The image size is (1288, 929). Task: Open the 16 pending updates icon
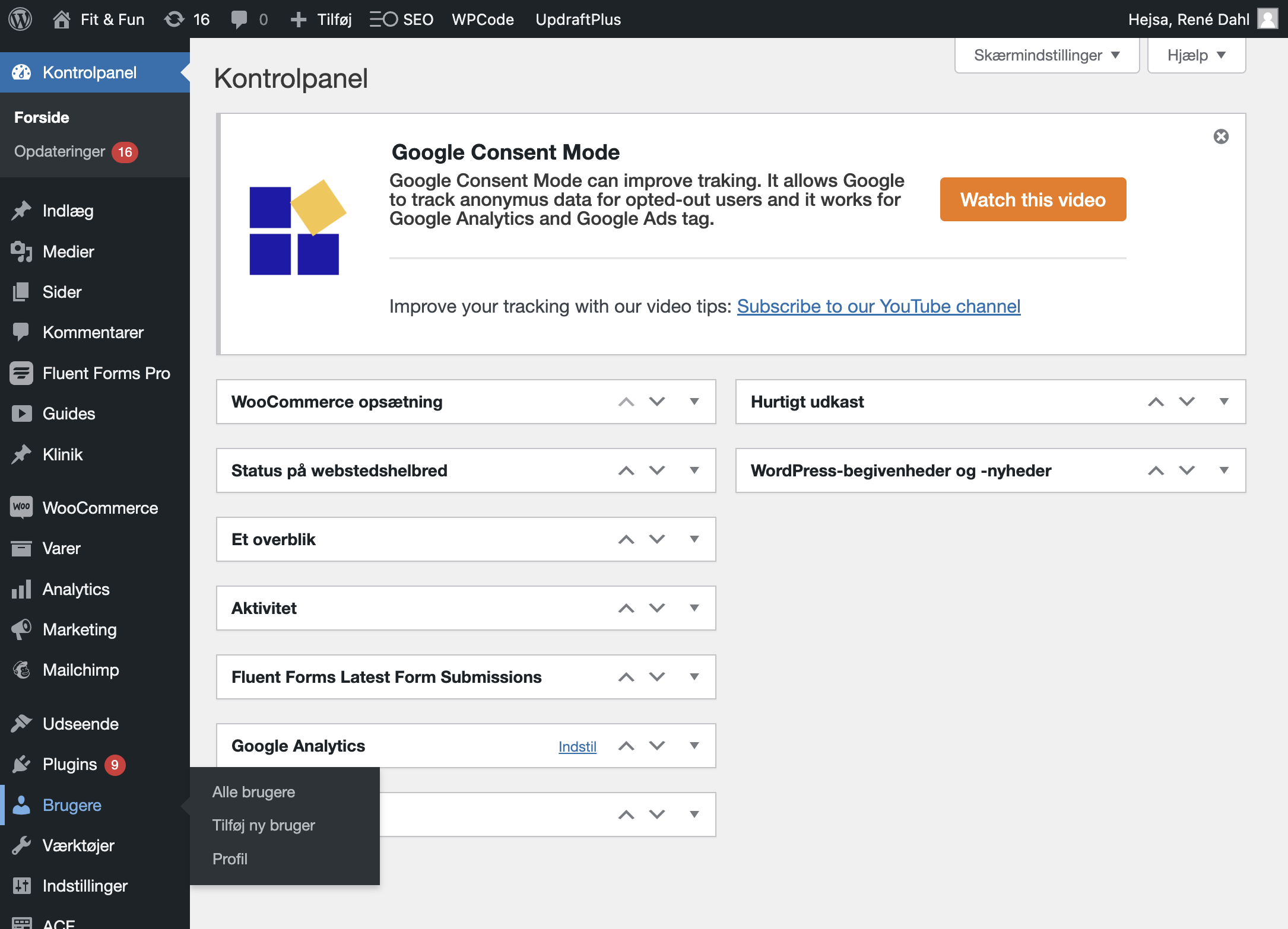coord(175,19)
